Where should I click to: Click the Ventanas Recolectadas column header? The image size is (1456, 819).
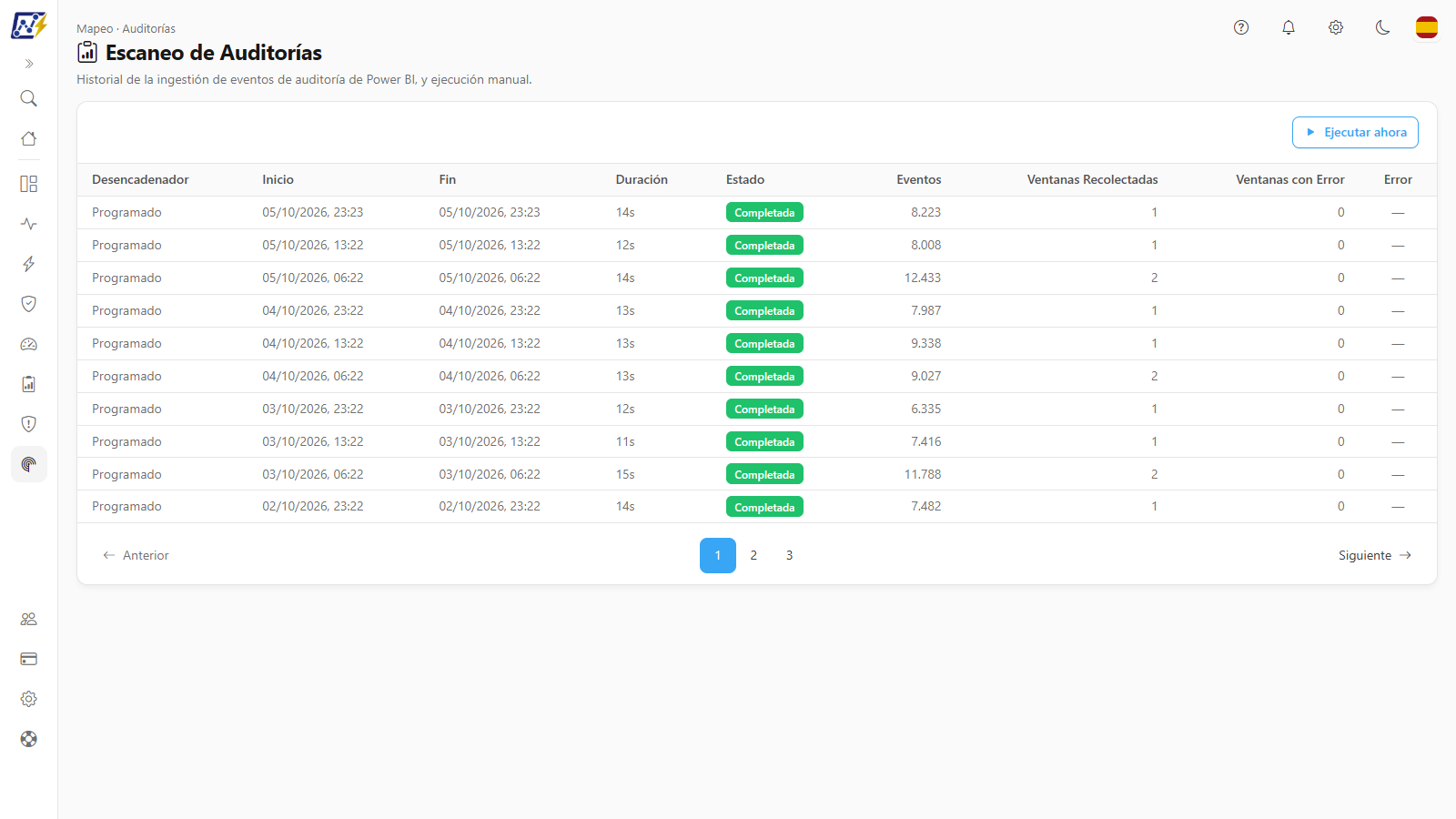point(1092,179)
